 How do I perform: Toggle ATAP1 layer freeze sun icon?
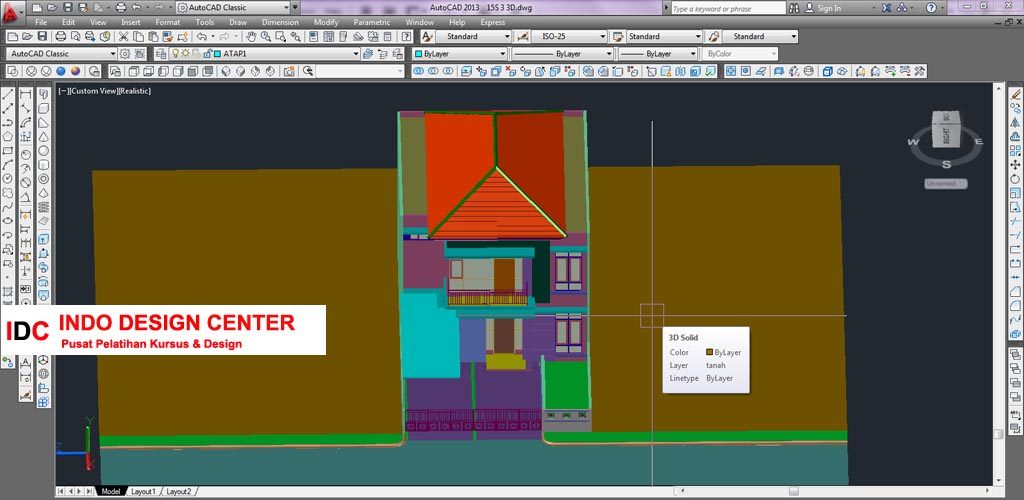(x=185, y=54)
